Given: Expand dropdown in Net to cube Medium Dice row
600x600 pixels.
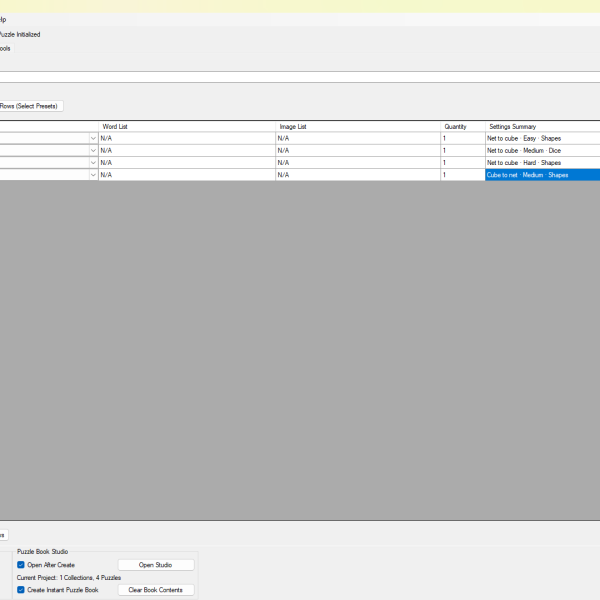Looking at the screenshot, I should pyautogui.click(x=93, y=150).
